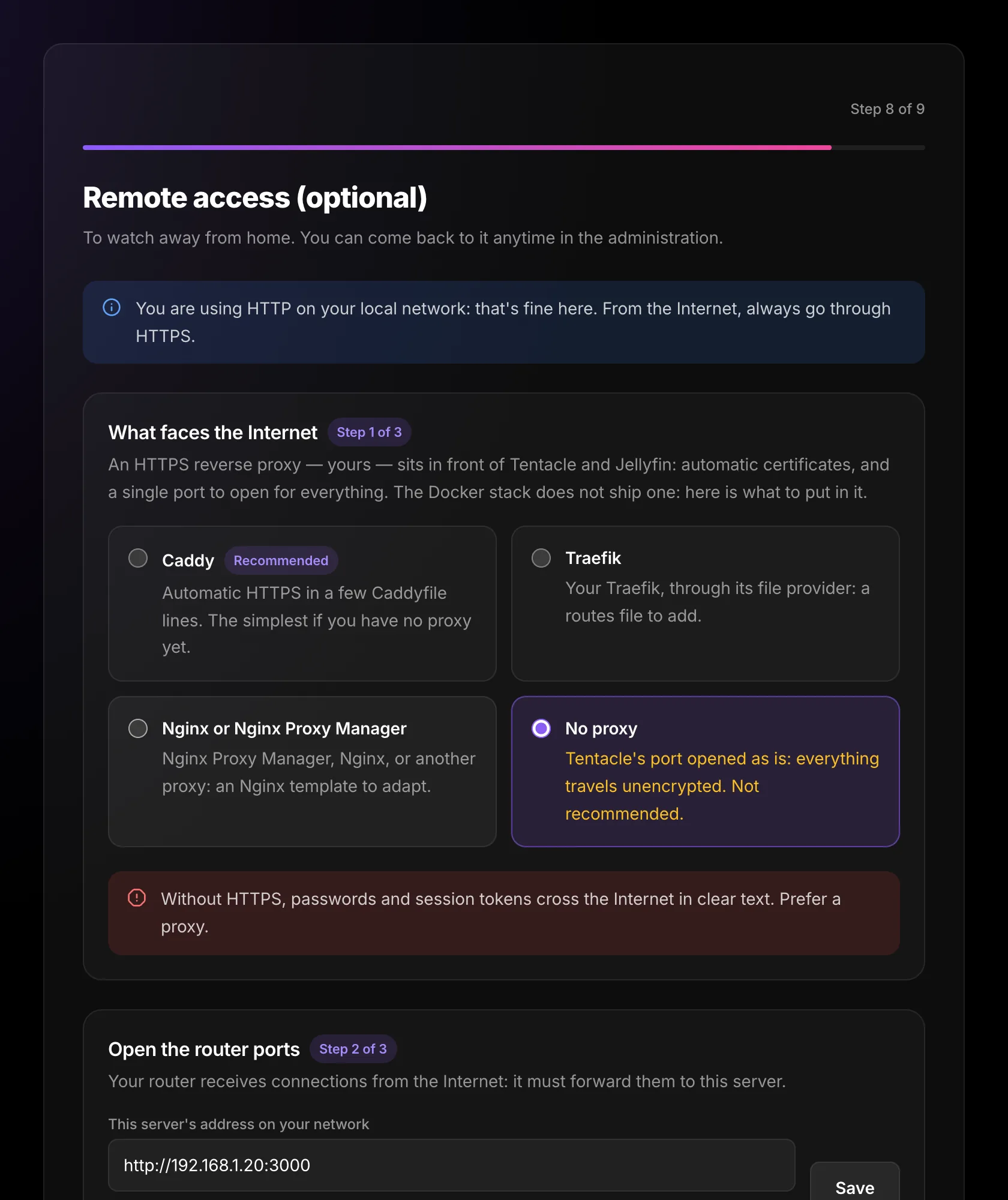The width and height of the screenshot is (1008, 1200).
Task: Click the 'Step 8 of 9' indicator
Action: 887,109
